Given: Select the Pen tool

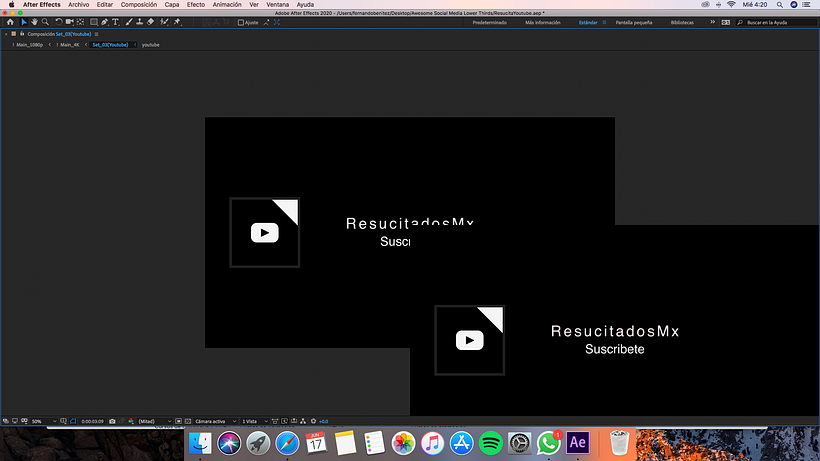Looking at the screenshot, I should pyautogui.click(x=105, y=22).
